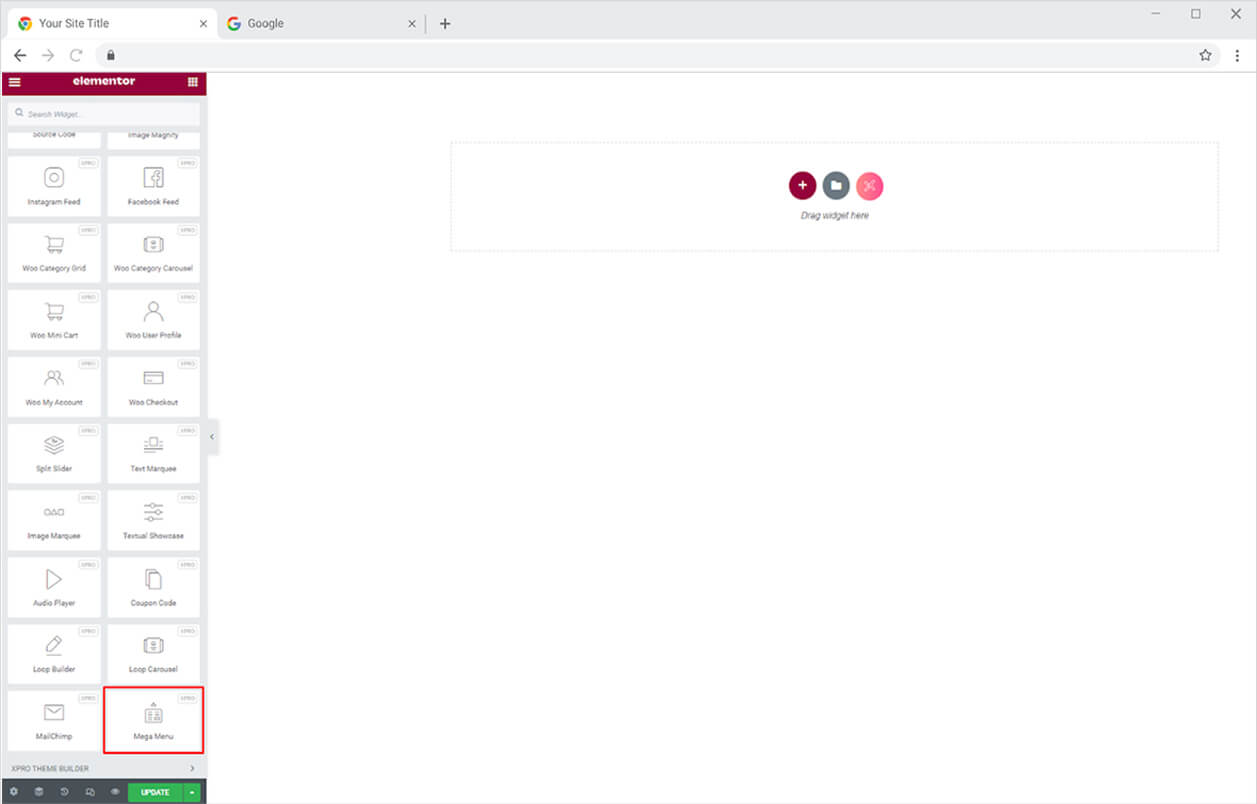Image resolution: width=1257 pixels, height=804 pixels.
Task: Open page settings gear in footer
Action: (14, 792)
